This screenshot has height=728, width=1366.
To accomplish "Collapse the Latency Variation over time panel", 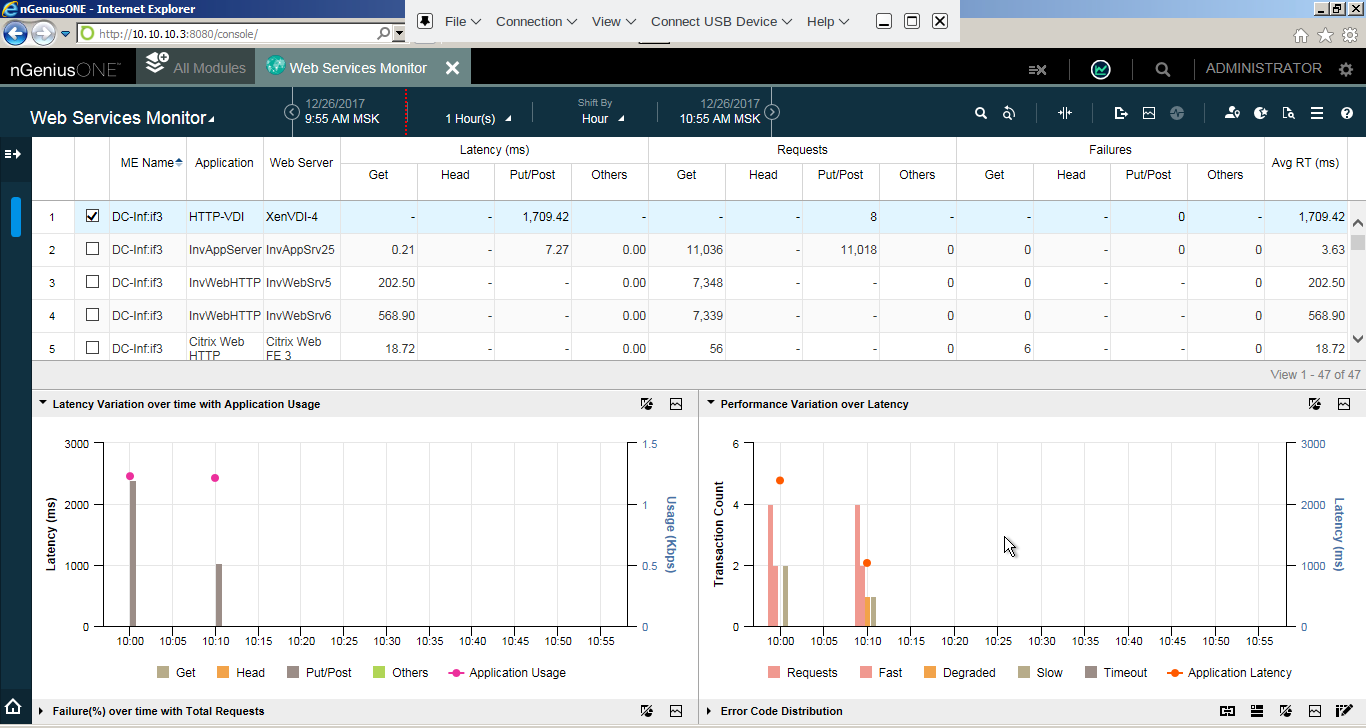I will (43, 404).
